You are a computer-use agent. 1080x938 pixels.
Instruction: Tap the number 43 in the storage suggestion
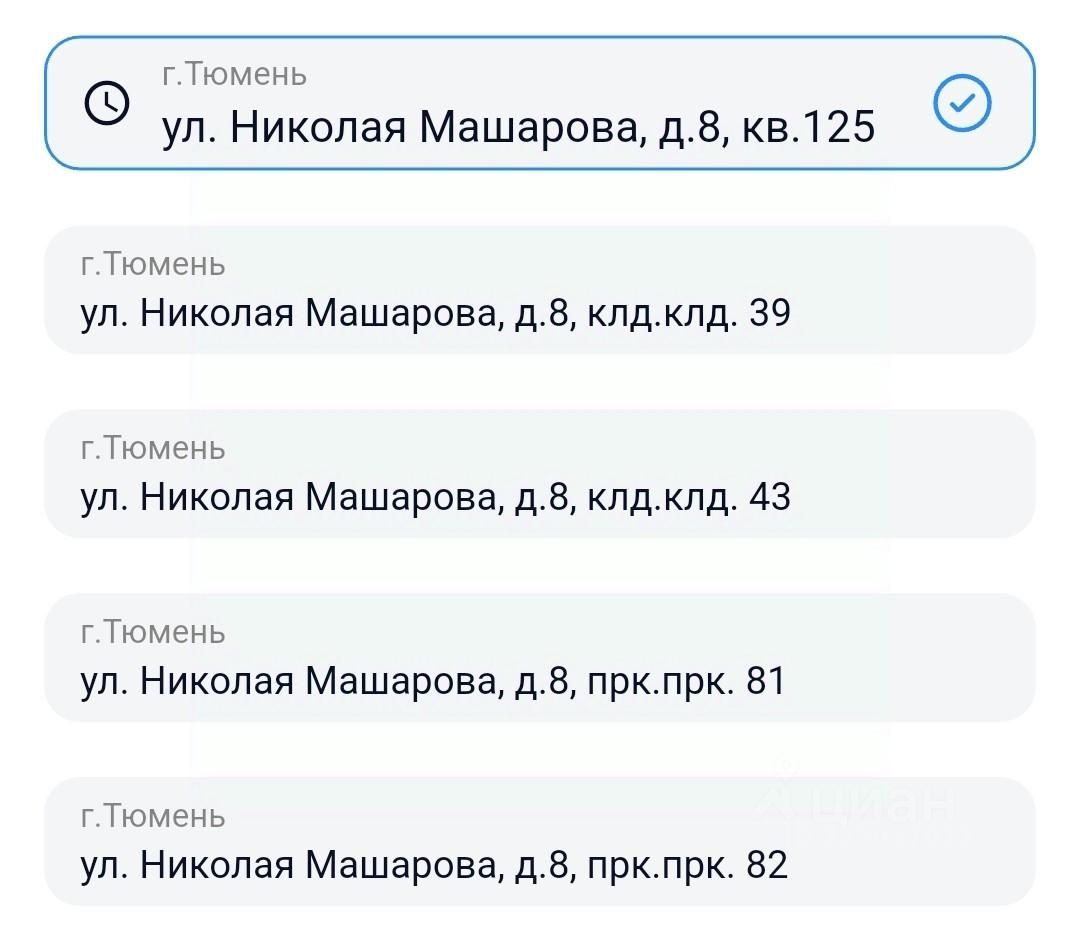pos(769,497)
